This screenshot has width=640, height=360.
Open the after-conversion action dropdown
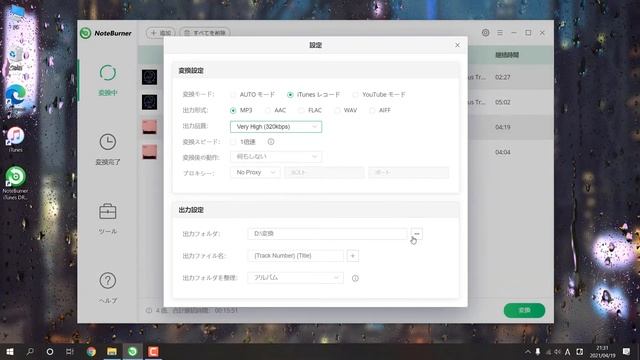pyautogui.click(x=276, y=157)
